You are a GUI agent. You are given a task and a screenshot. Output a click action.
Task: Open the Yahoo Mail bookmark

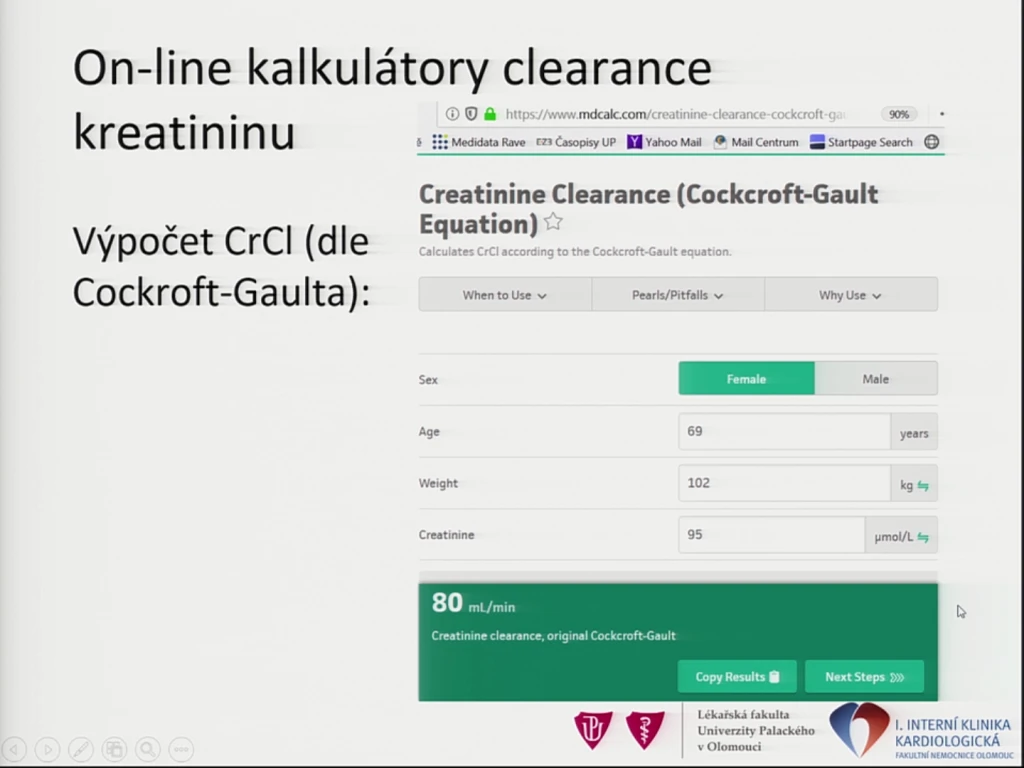(664, 142)
